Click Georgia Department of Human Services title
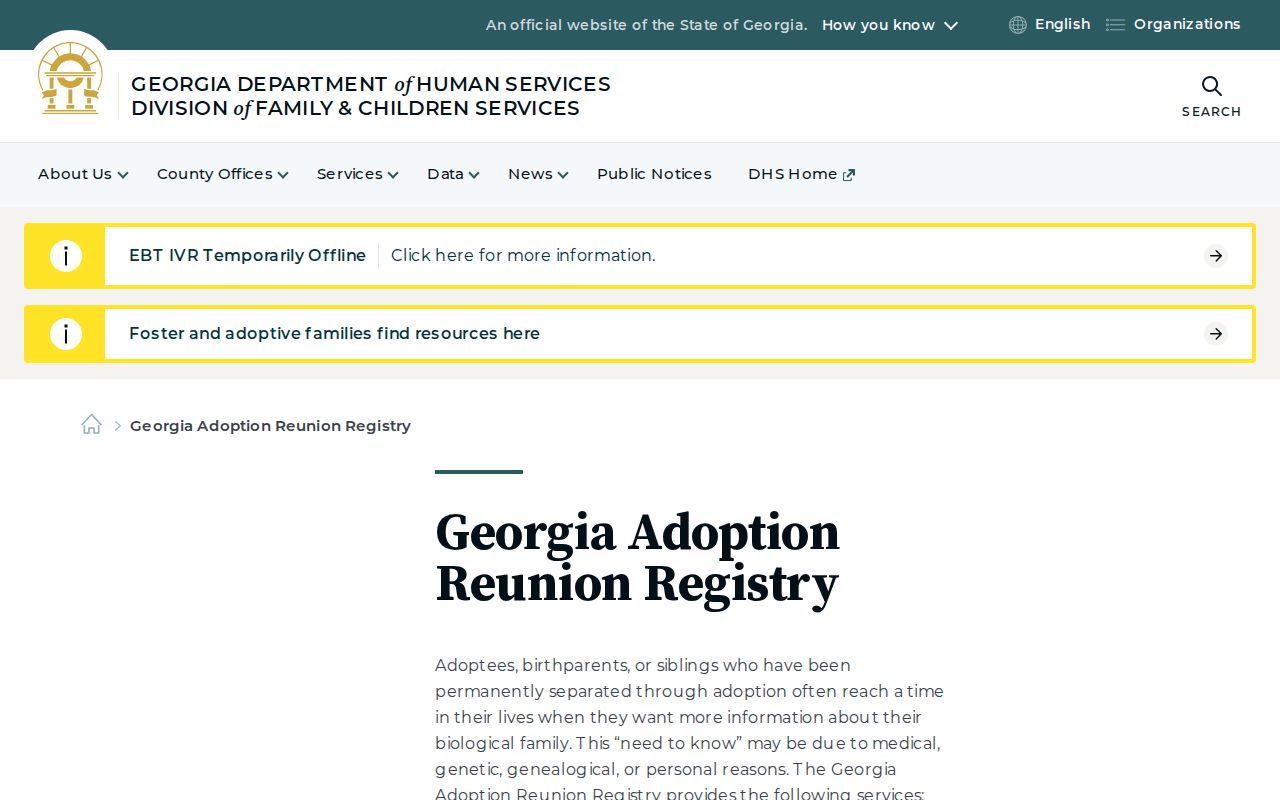The image size is (1280, 800). point(370,84)
